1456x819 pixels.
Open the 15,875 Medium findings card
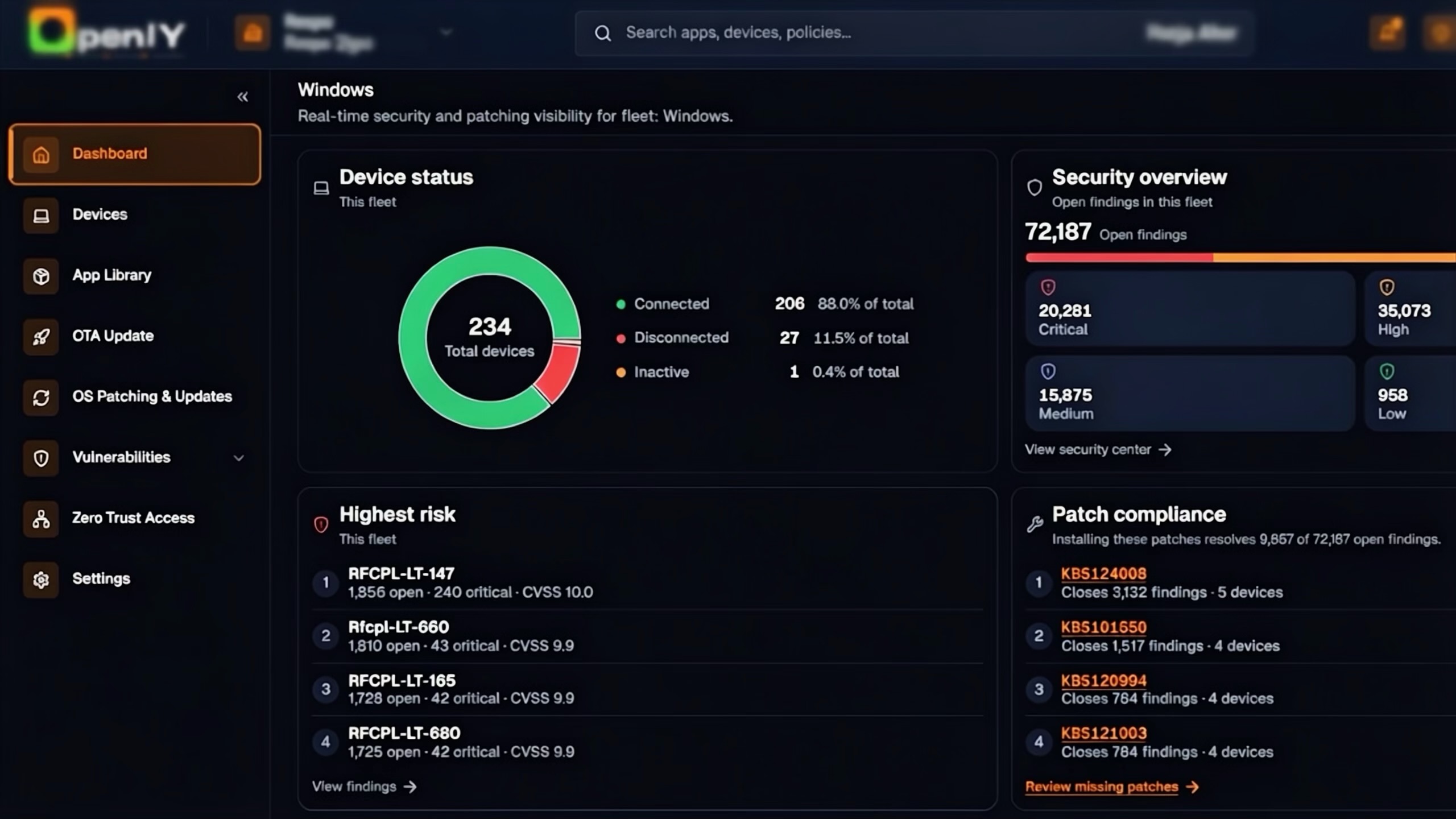pos(1190,394)
